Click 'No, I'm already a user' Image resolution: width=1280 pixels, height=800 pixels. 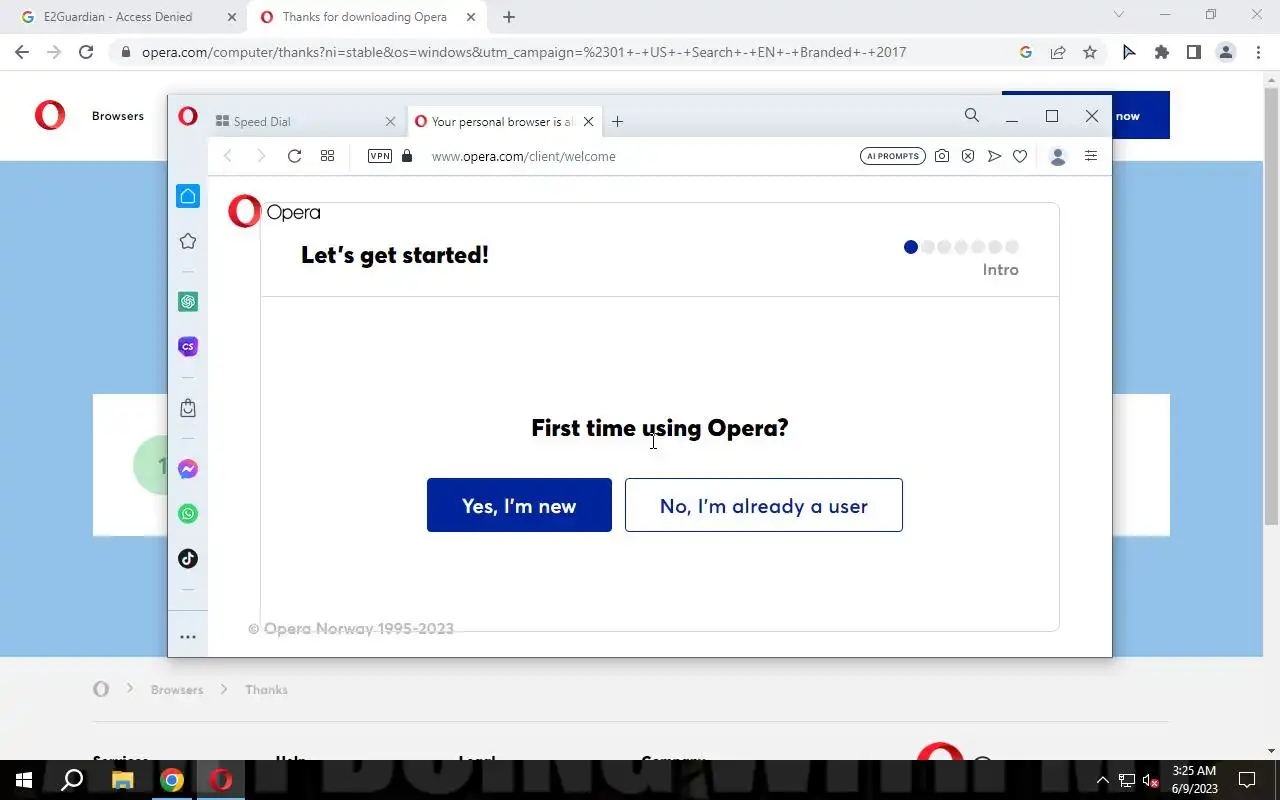[763, 505]
